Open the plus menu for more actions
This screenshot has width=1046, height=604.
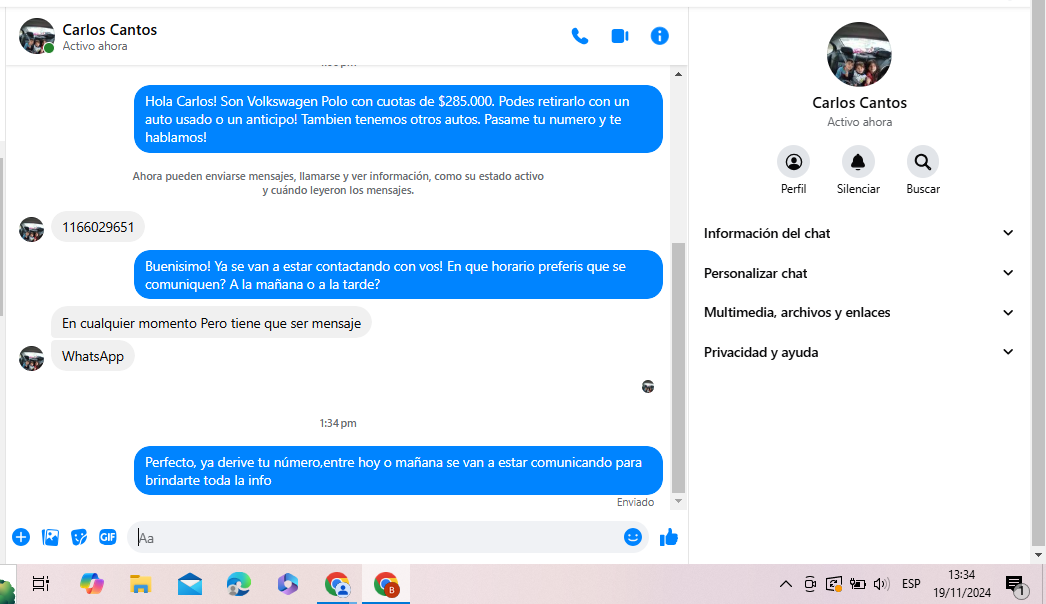tap(21, 537)
